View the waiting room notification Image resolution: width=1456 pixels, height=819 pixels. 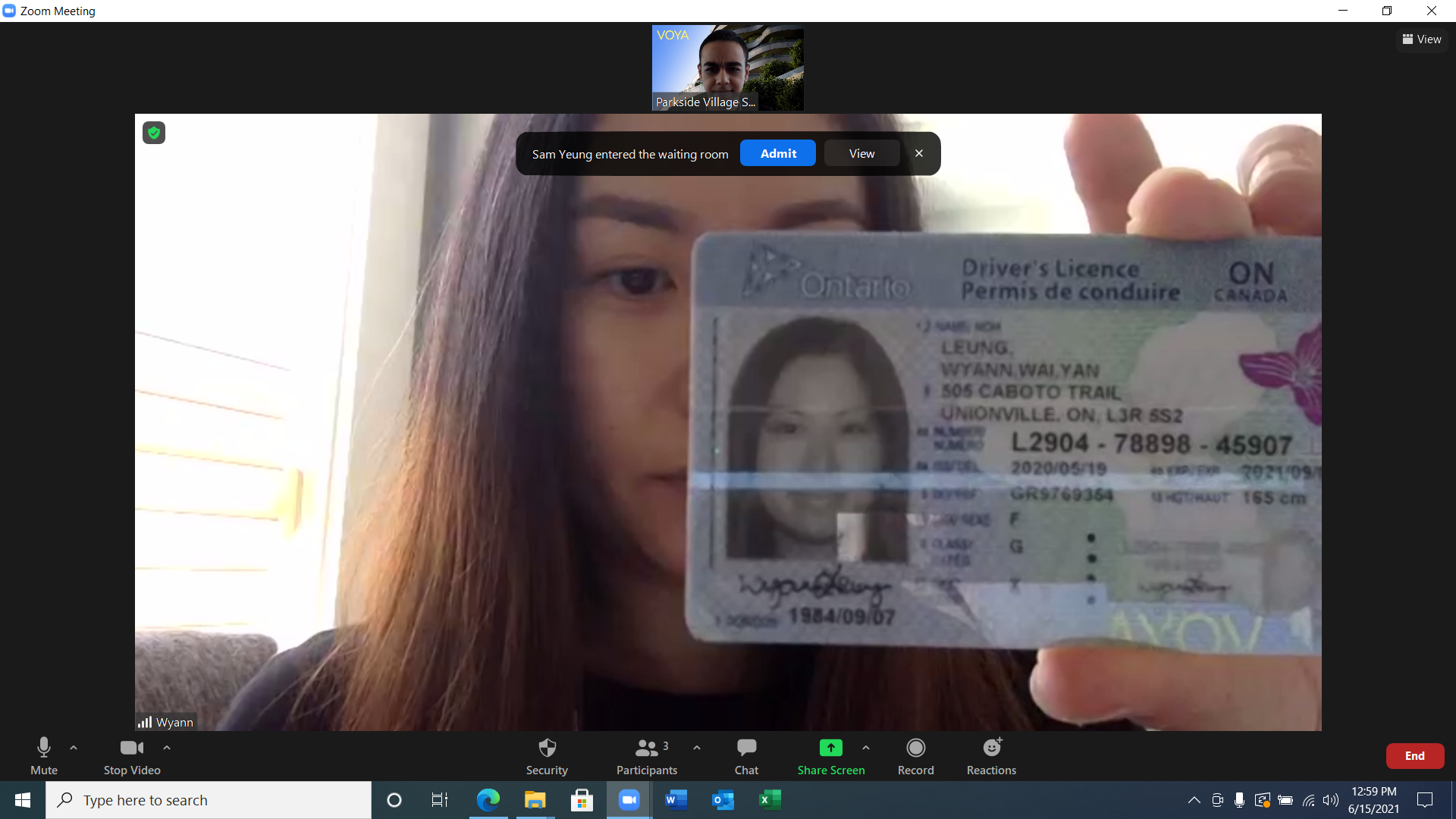(861, 153)
